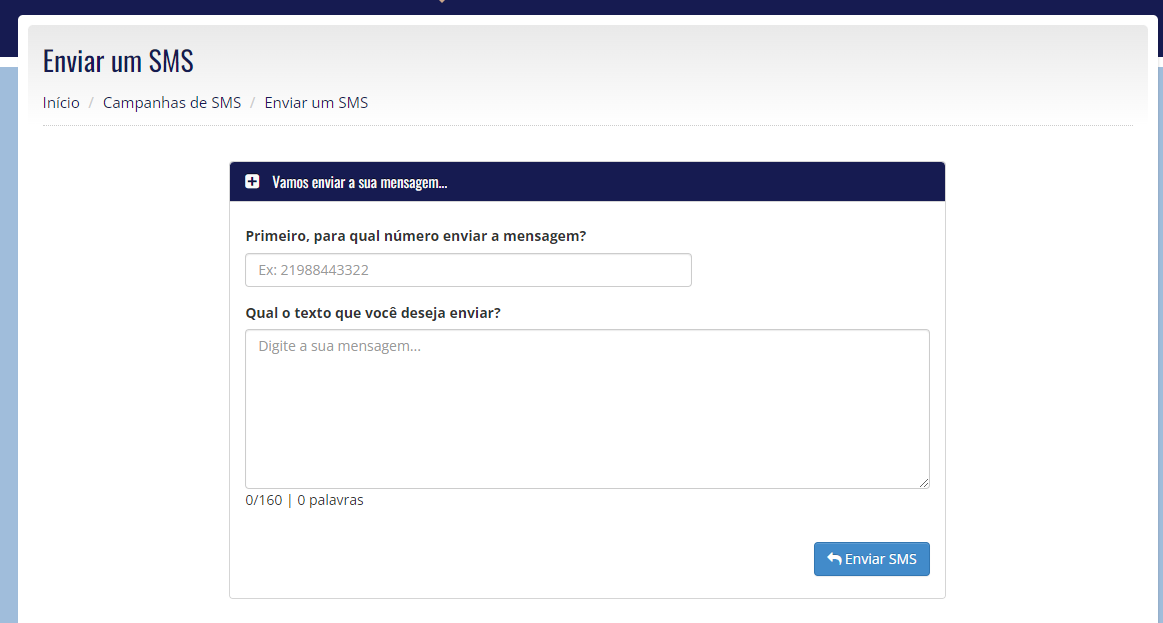This screenshot has height=623, width=1163.
Task: Click the 'Qual o texto que você deseja enviar' label
Action: point(373,313)
